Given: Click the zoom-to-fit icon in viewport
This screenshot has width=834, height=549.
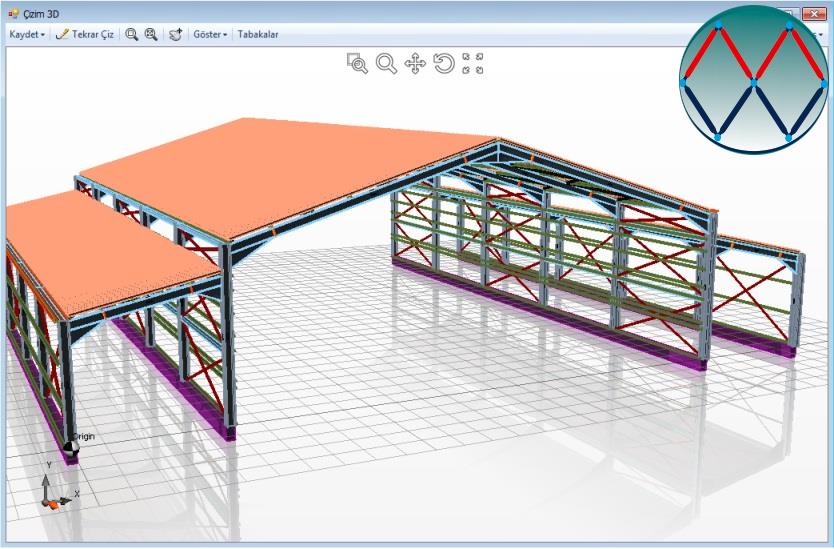Looking at the screenshot, I should pos(473,64).
